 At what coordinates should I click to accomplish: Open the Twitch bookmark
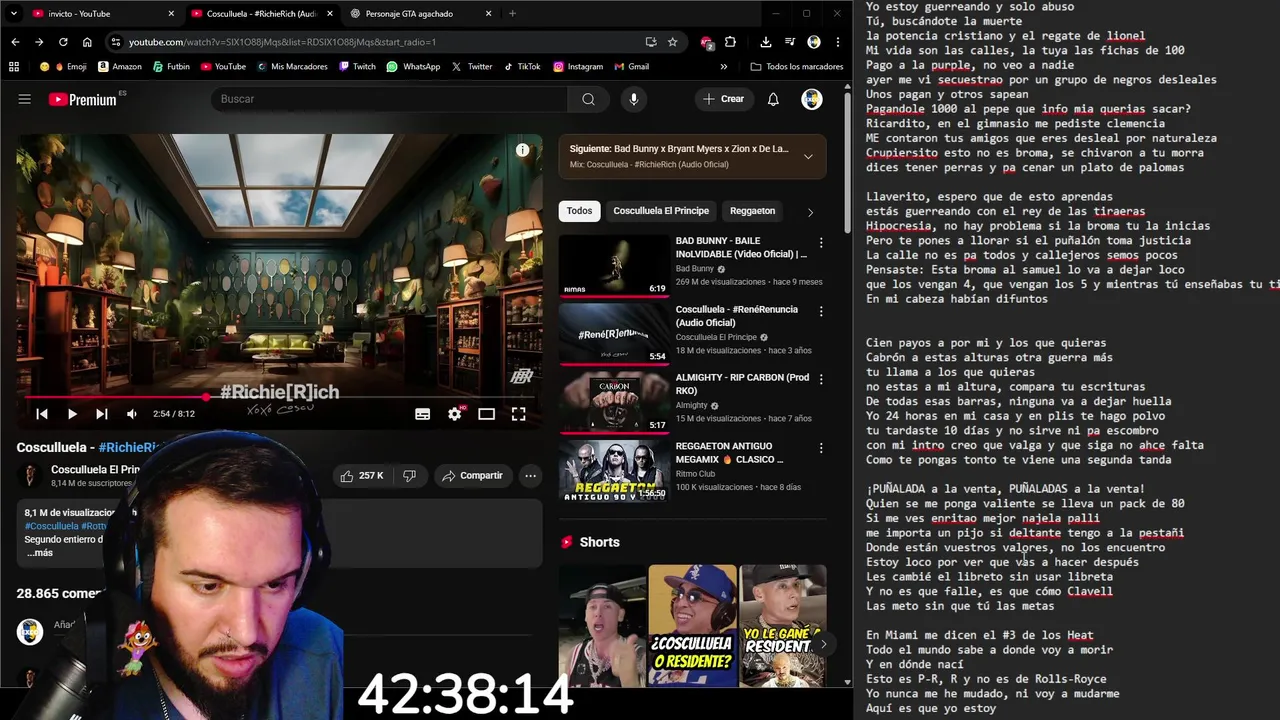click(x=357, y=67)
